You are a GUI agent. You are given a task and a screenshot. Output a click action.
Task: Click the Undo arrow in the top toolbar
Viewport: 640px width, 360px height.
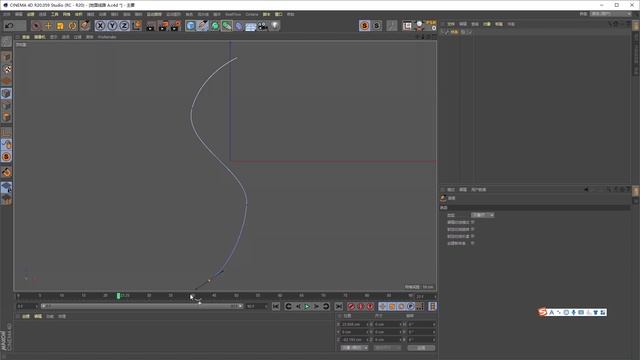click(x=9, y=26)
